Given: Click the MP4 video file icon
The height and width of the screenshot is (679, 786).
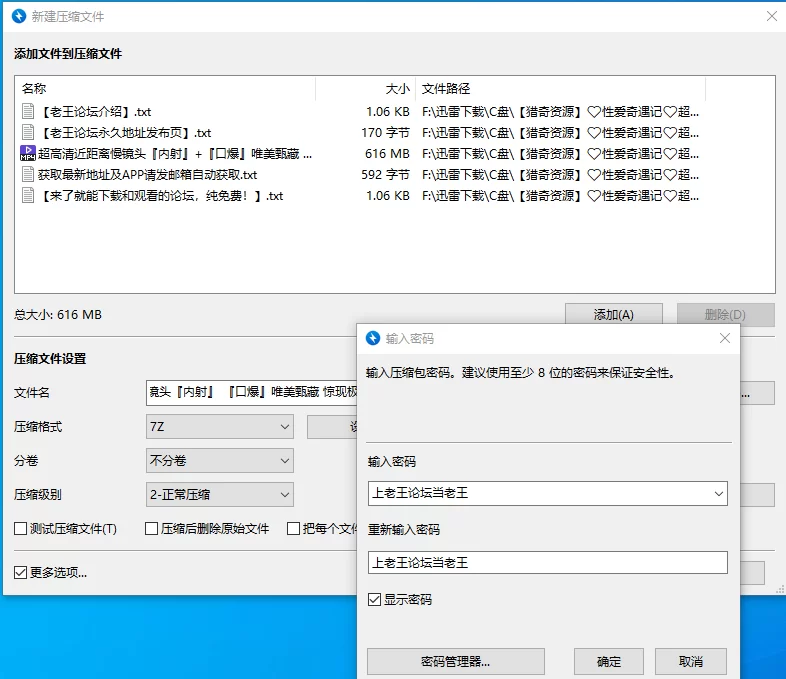Looking at the screenshot, I should [28, 153].
